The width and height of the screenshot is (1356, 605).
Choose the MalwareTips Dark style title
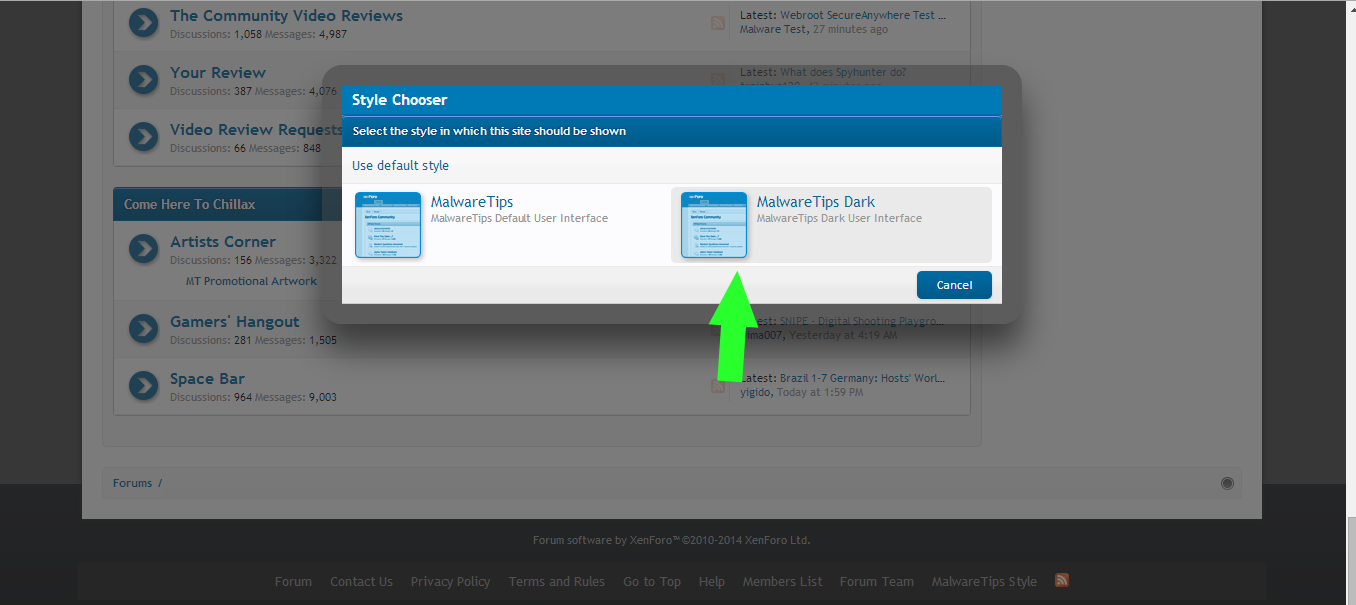click(816, 202)
